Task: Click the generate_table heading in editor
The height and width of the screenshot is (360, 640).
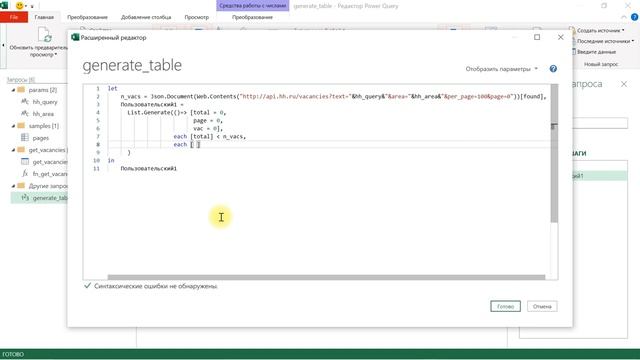Action: (132, 65)
